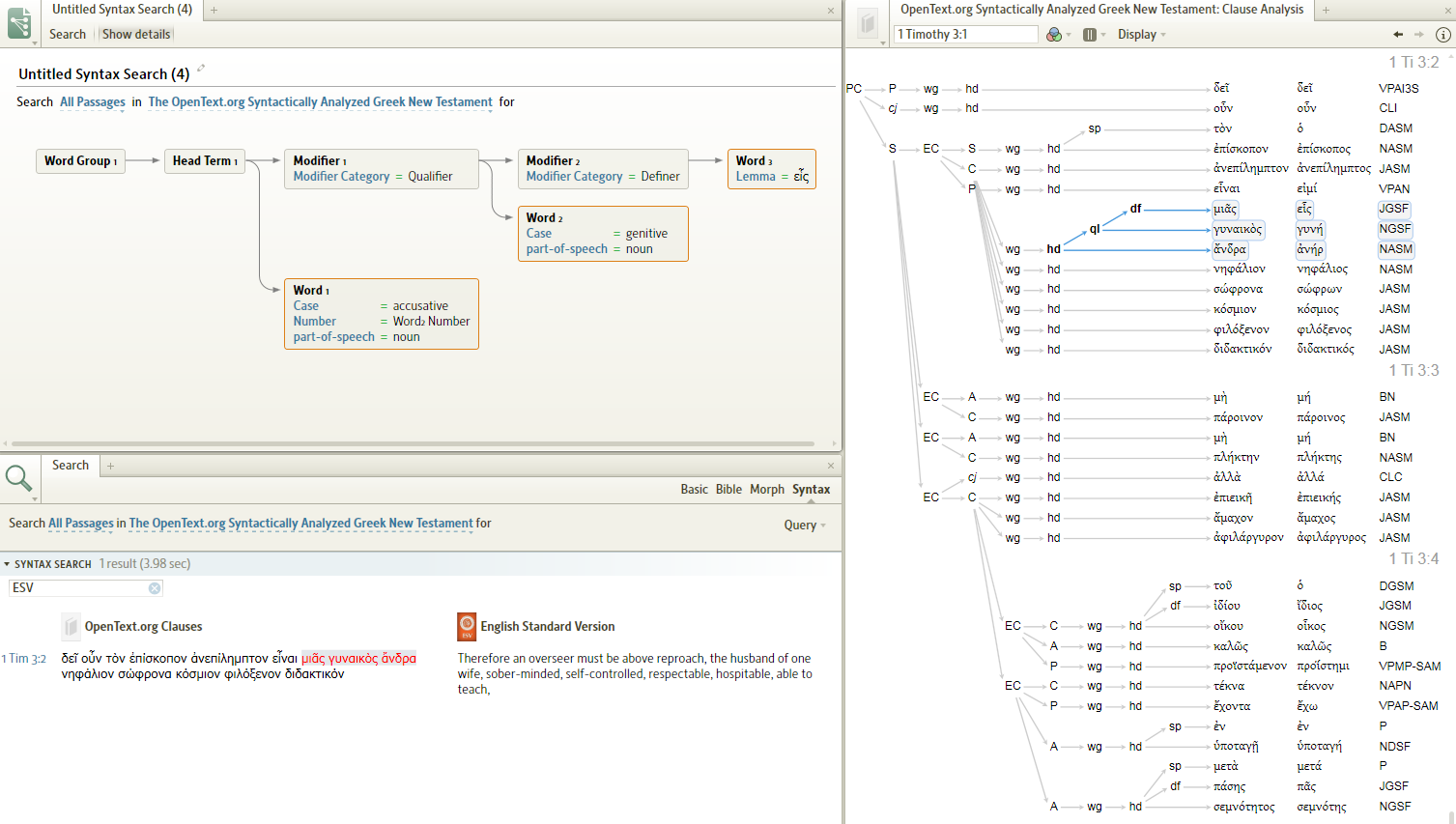Click the English Standard Version column heading
Screen dimensions: 1456x824
[x=548, y=627]
